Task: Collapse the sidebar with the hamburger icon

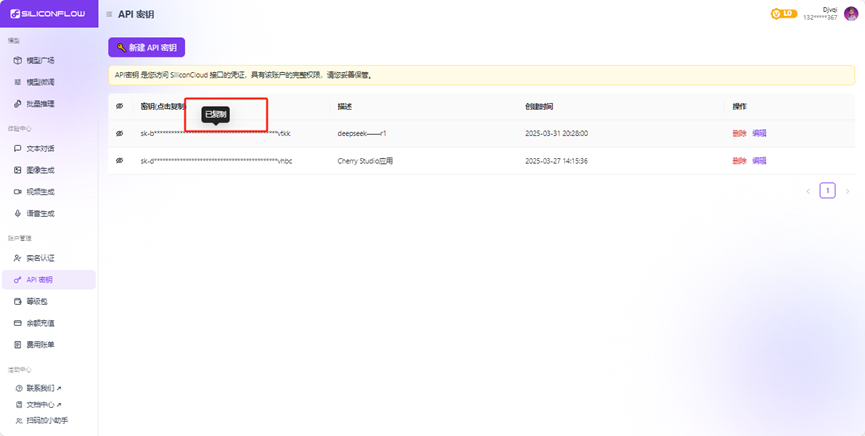Action: click(x=109, y=14)
